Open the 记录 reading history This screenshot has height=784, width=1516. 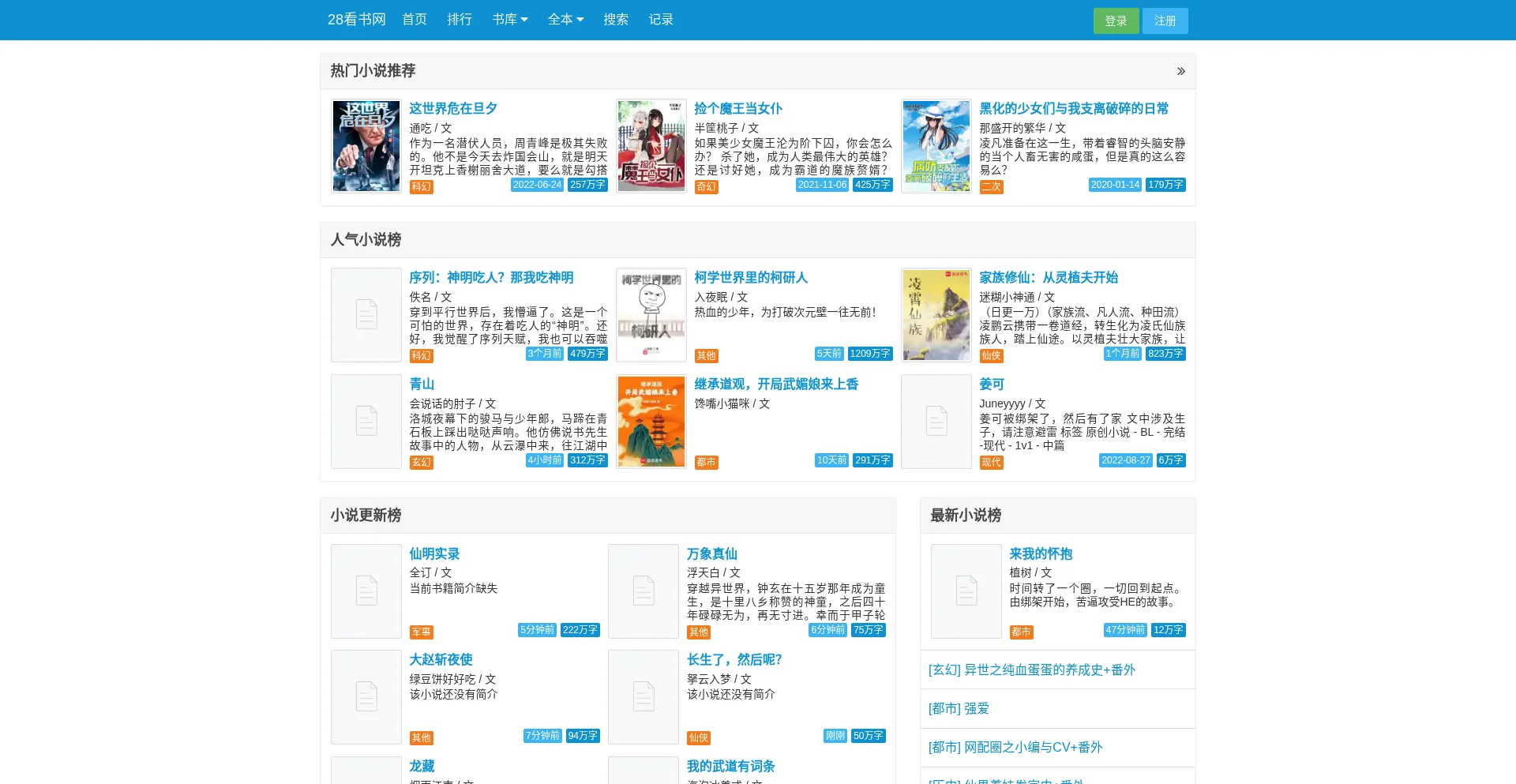661,20
